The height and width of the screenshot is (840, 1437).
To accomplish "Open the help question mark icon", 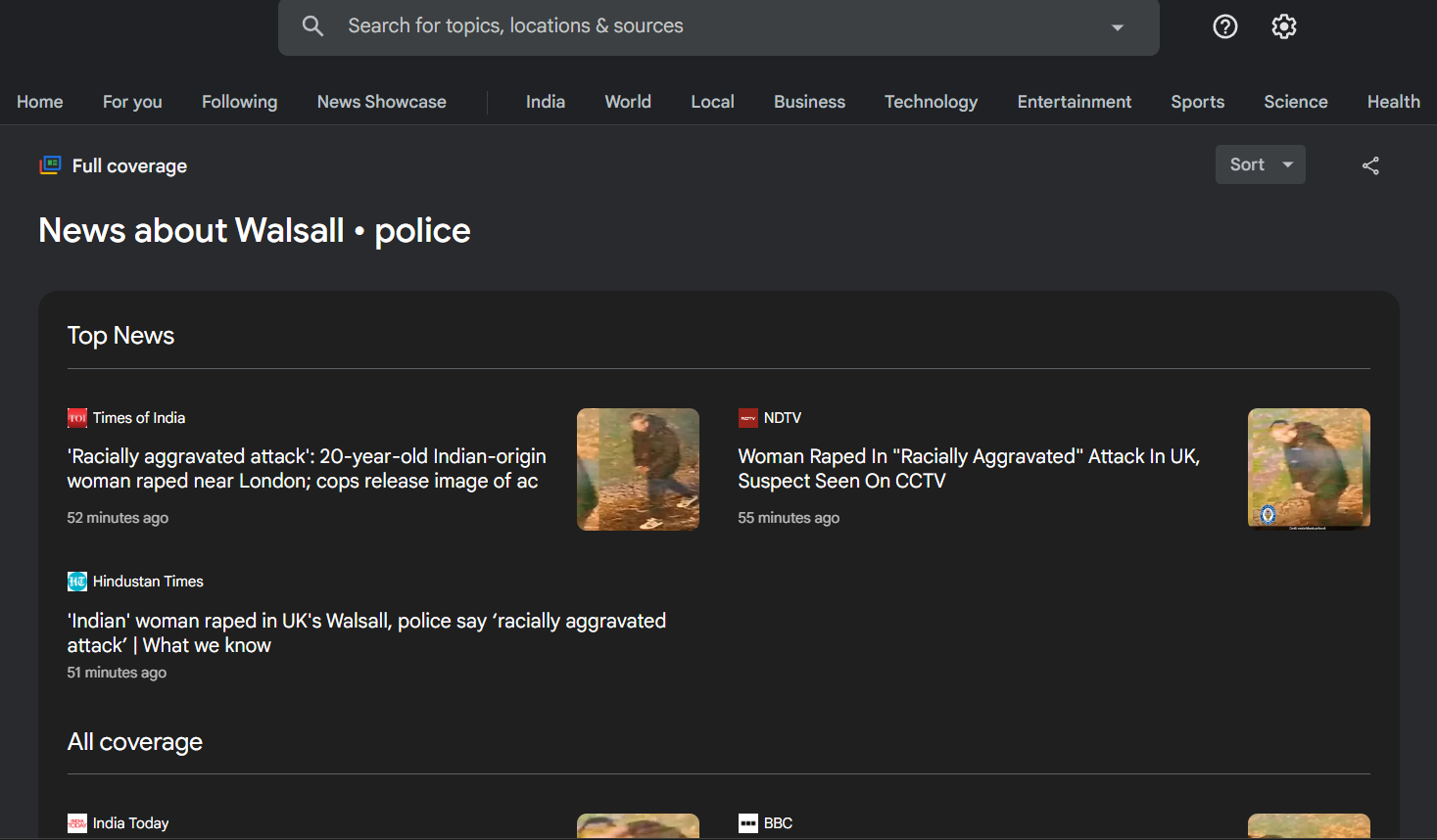I will [x=1224, y=26].
